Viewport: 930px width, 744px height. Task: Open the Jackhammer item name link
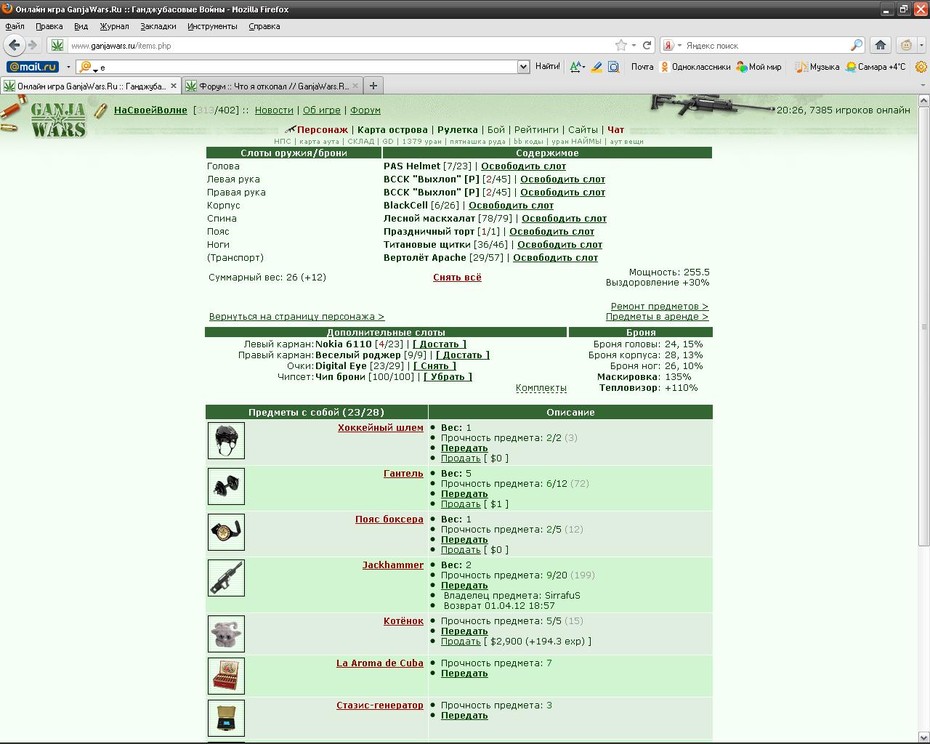tap(393, 565)
